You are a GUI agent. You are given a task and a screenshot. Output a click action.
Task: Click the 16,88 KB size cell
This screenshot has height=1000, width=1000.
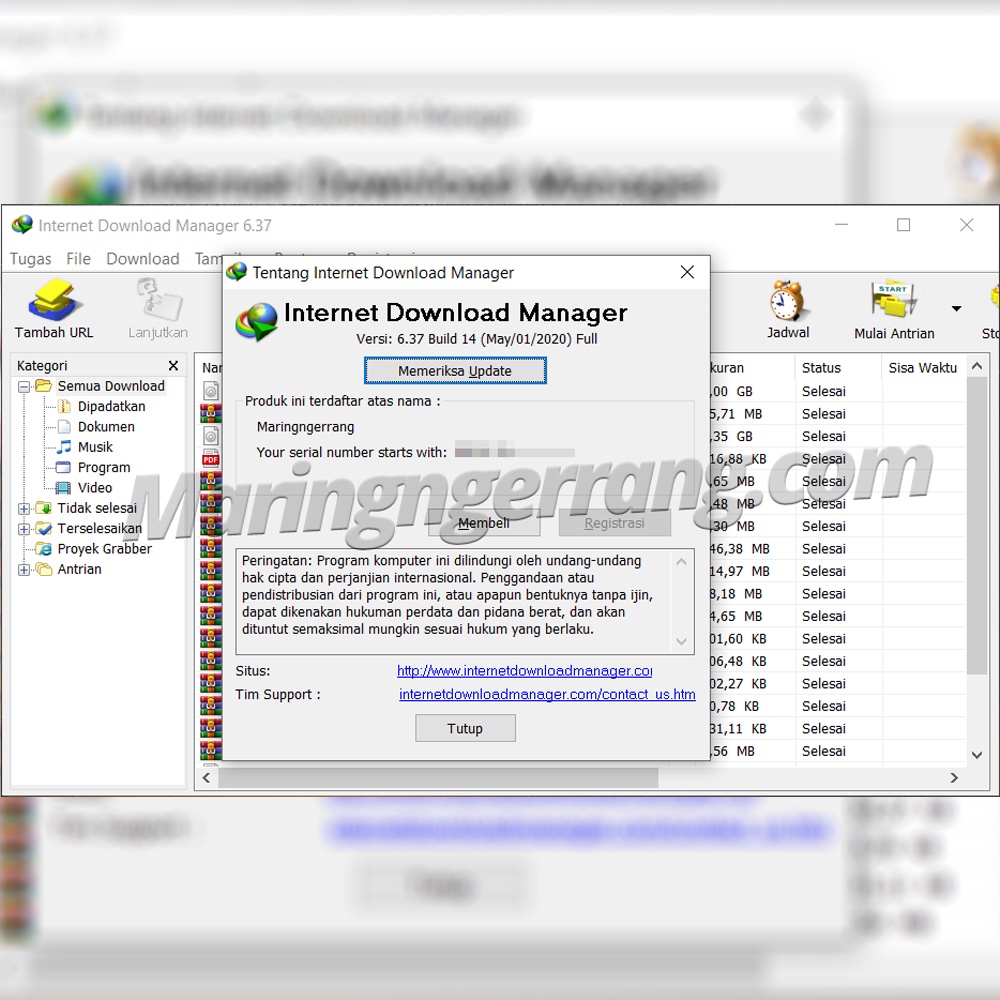739,459
